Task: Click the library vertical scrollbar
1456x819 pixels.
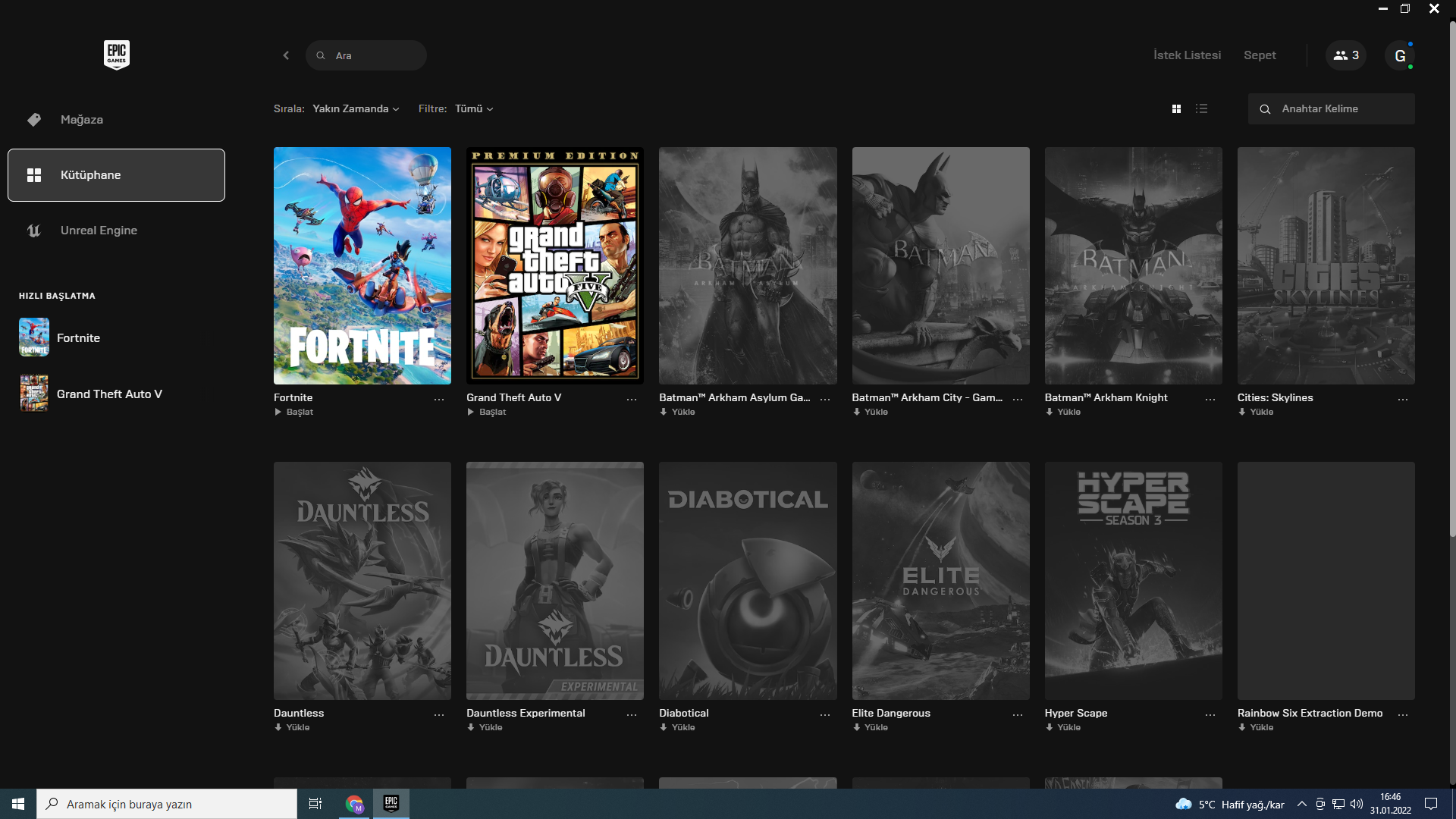Action: [1452, 281]
